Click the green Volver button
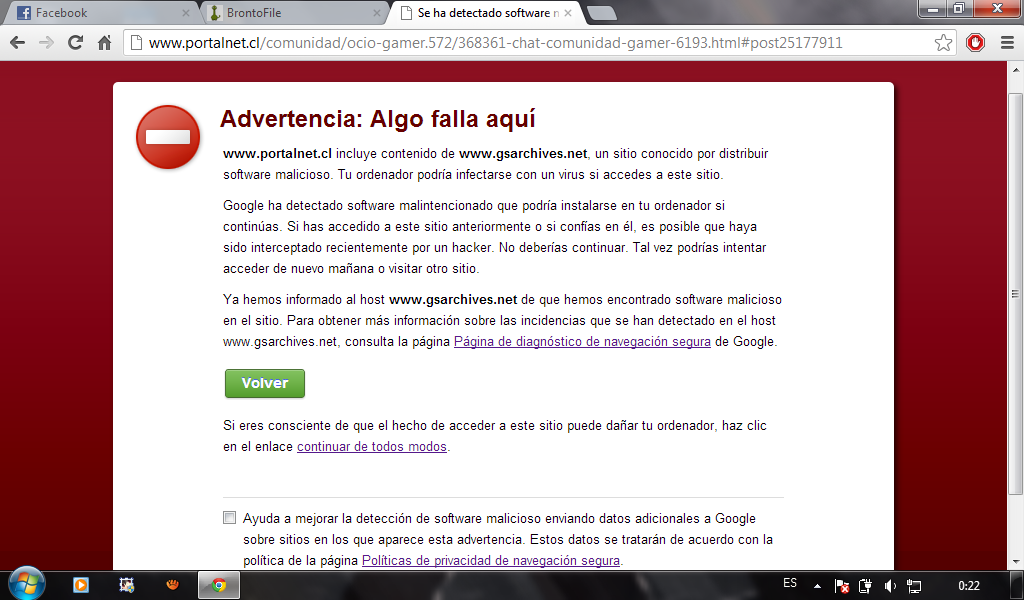Image resolution: width=1024 pixels, height=600 pixels. pos(264,383)
